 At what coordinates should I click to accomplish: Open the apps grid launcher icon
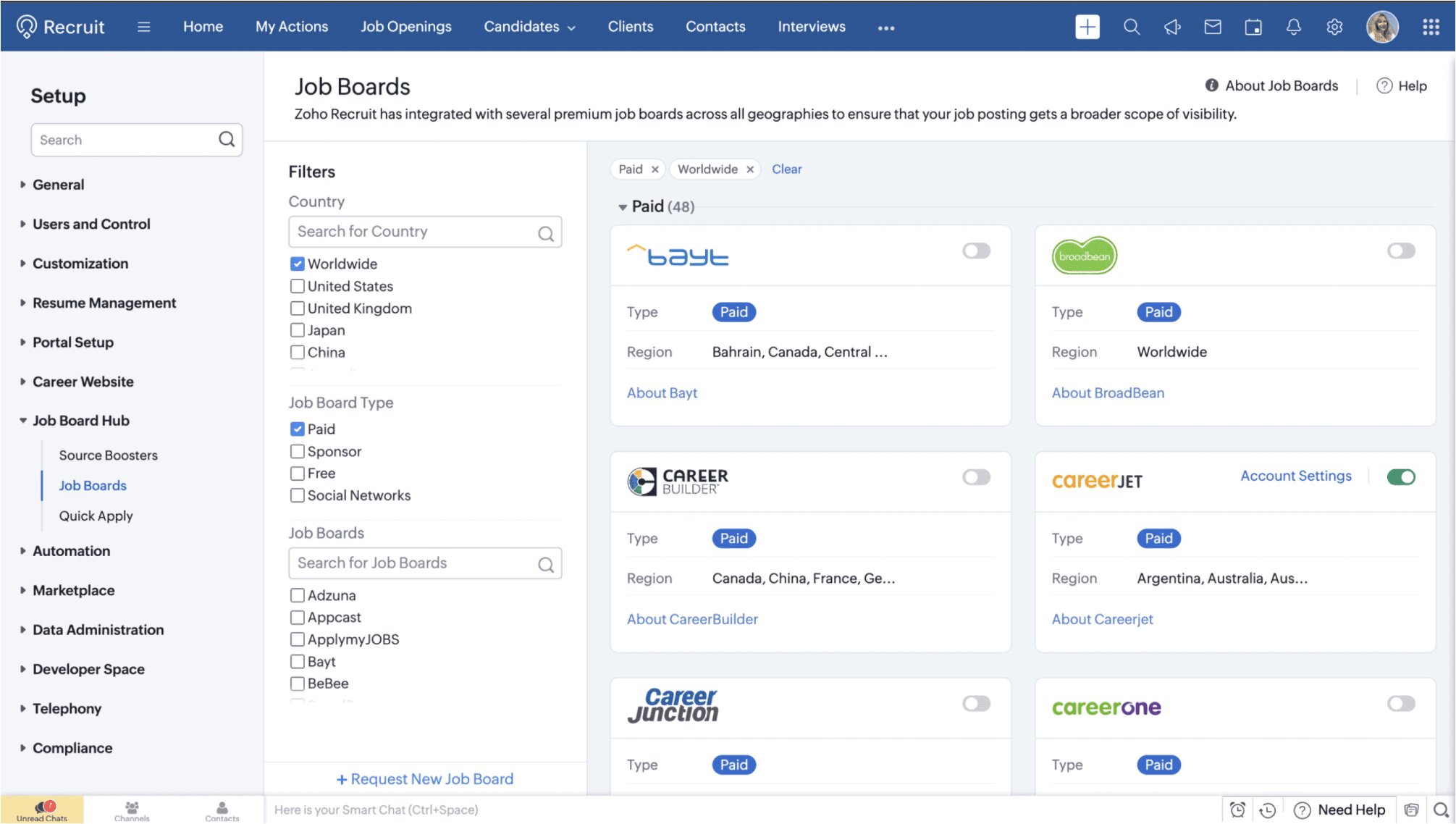[x=1431, y=27]
